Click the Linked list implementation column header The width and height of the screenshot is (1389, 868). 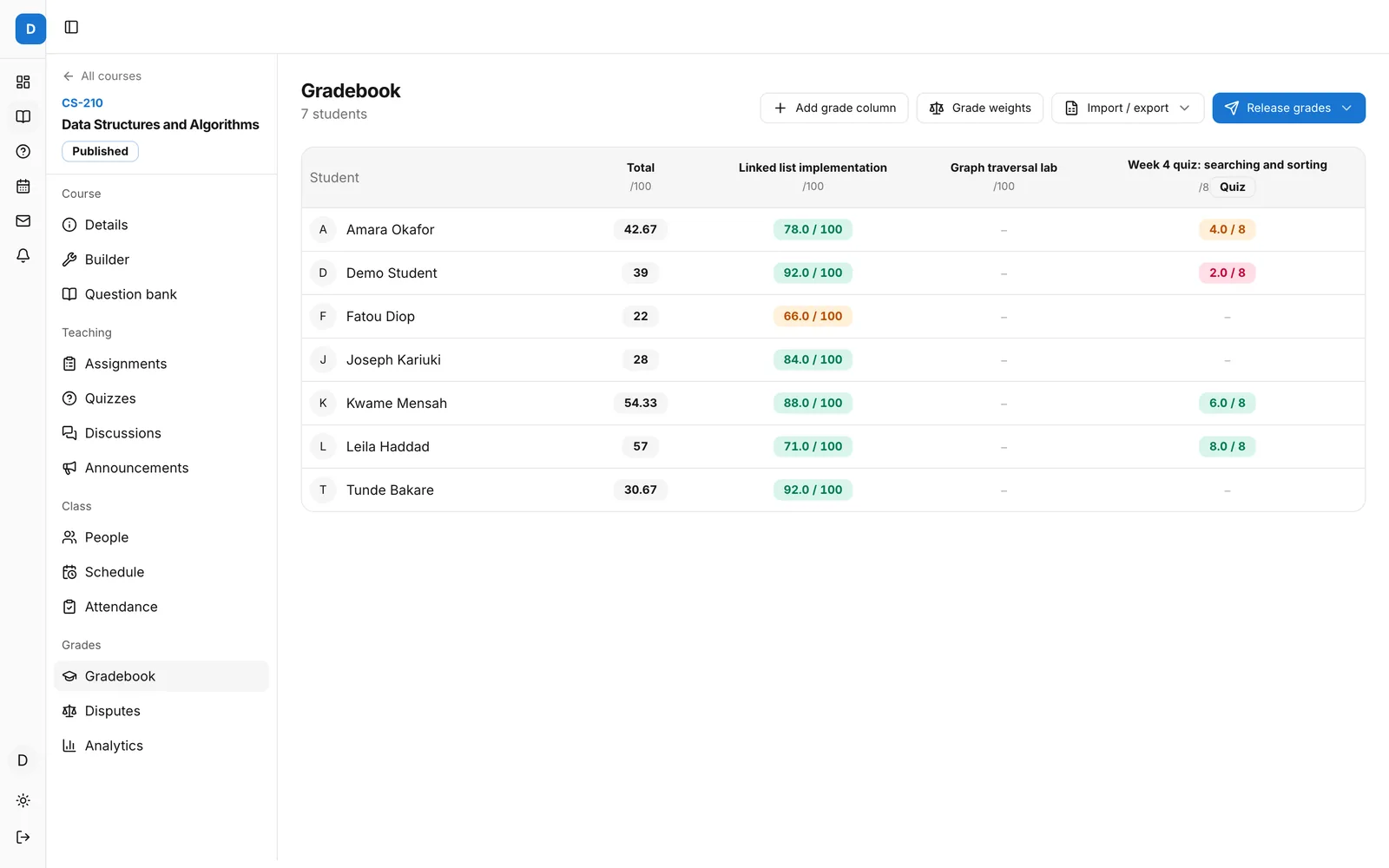coord(813,168)
